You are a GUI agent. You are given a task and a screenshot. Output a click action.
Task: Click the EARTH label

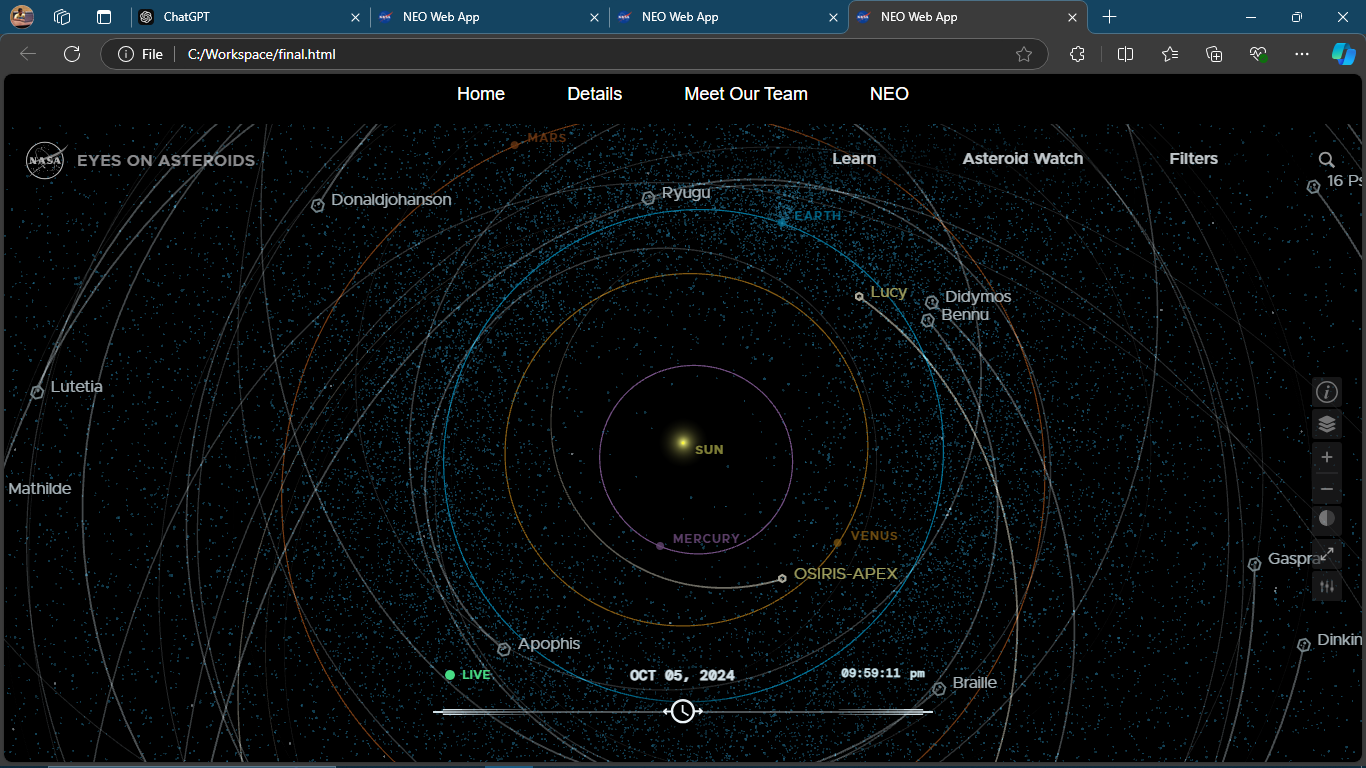pos(818,216)
